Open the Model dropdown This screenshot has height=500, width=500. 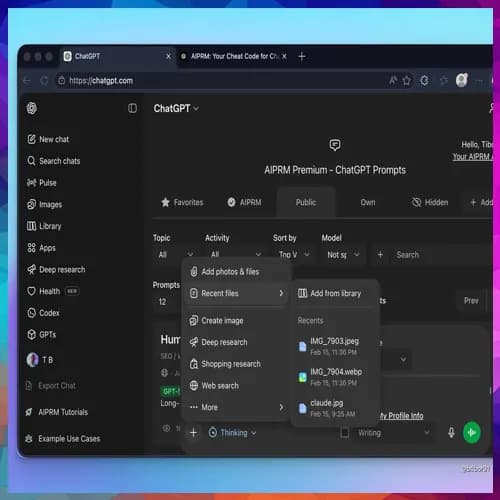tap(343, 255)
